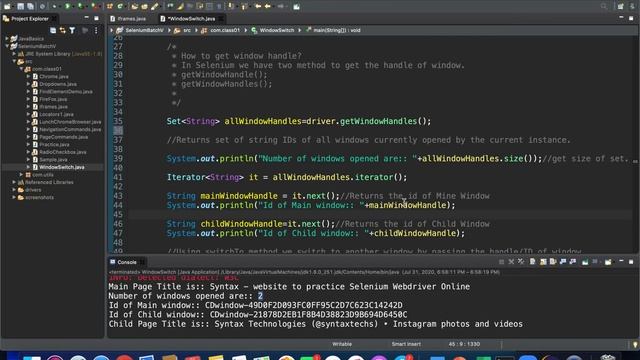Click 'mainWindowHandle' variable on line 43
Image resolution: width=640 pixels, height=360 pixels.
pyautogui.click(x=239, y=196)
